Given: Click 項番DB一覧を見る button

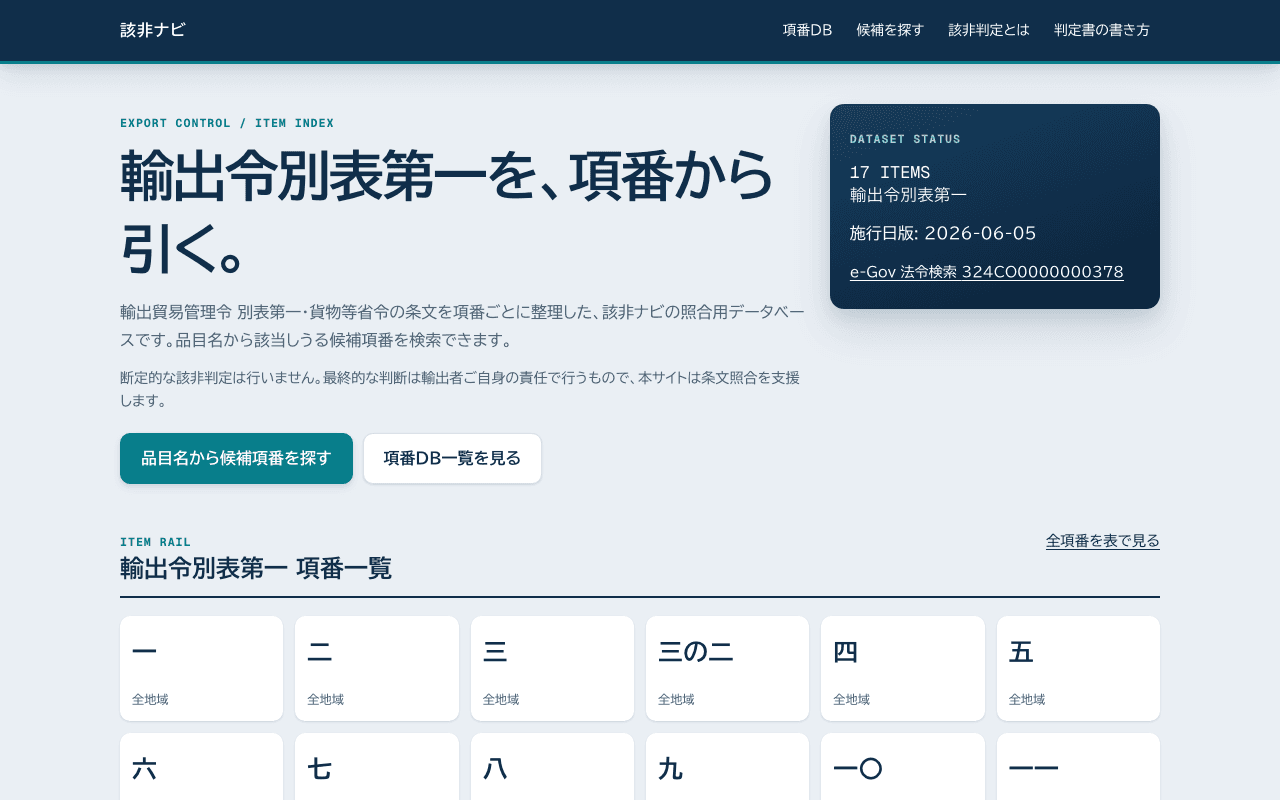Looking at the screenshot, I should pyautogui.click(x=452, y=458).
